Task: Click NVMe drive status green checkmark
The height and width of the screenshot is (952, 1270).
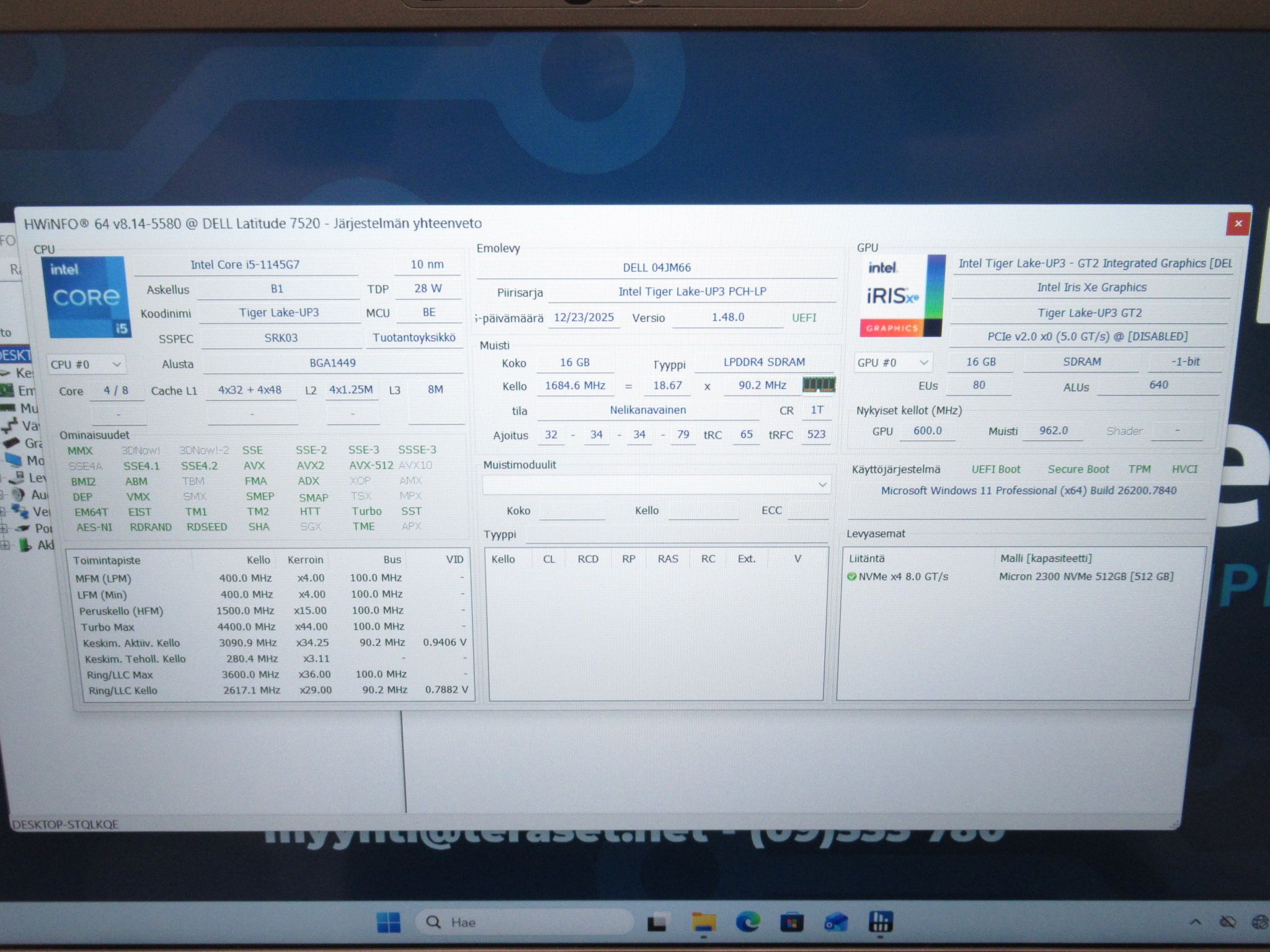Action: point(851,576)
